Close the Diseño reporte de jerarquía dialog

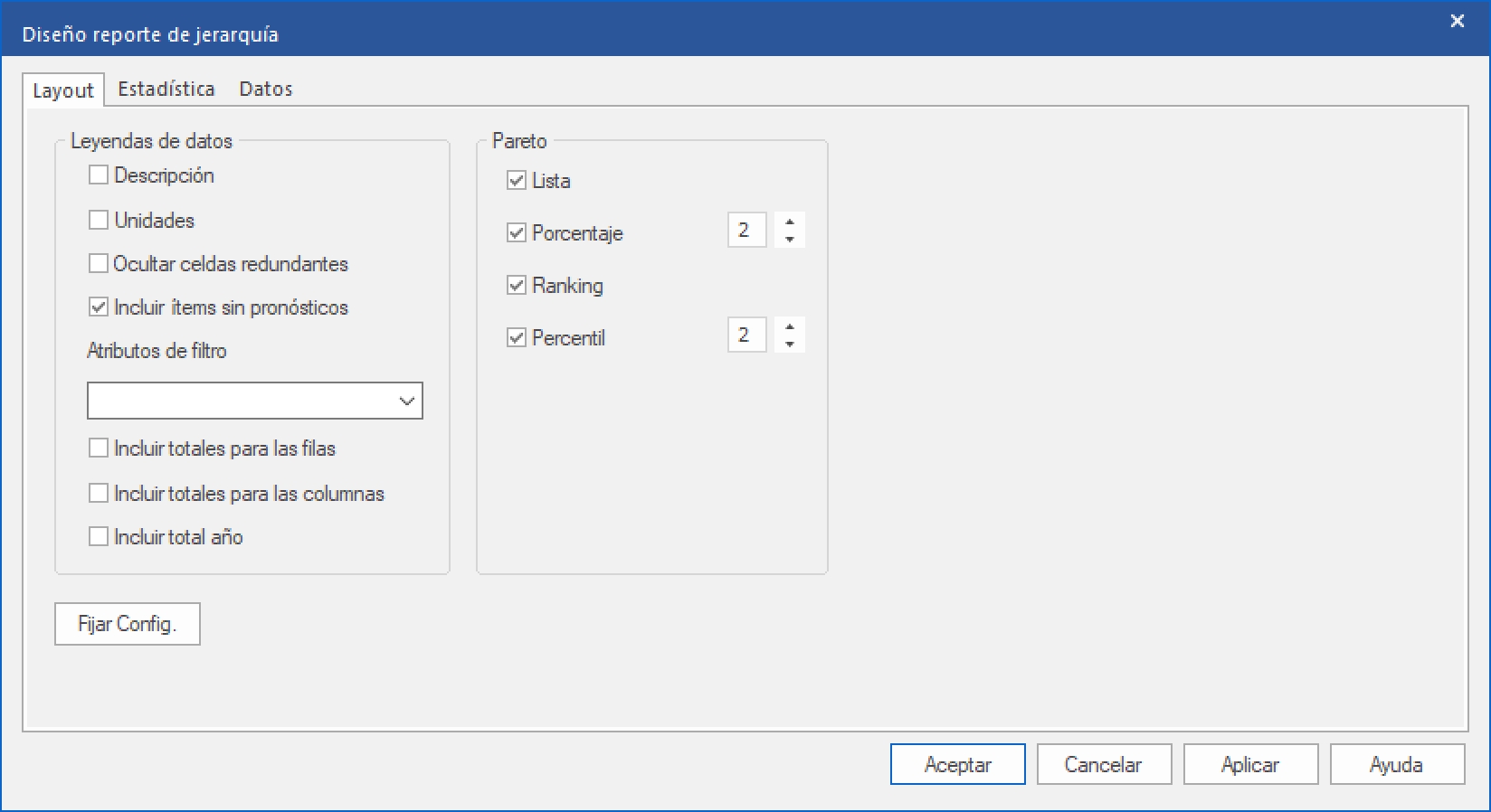point(1457,21)
